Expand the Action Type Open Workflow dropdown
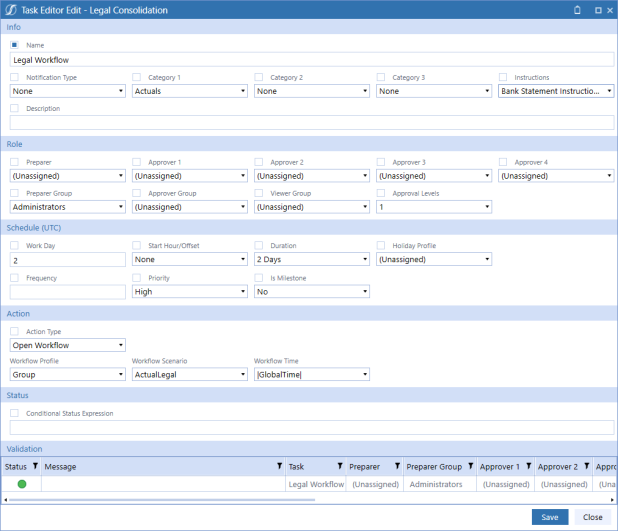This screenshot has height=531, width=618. click(x=68, y=345)
